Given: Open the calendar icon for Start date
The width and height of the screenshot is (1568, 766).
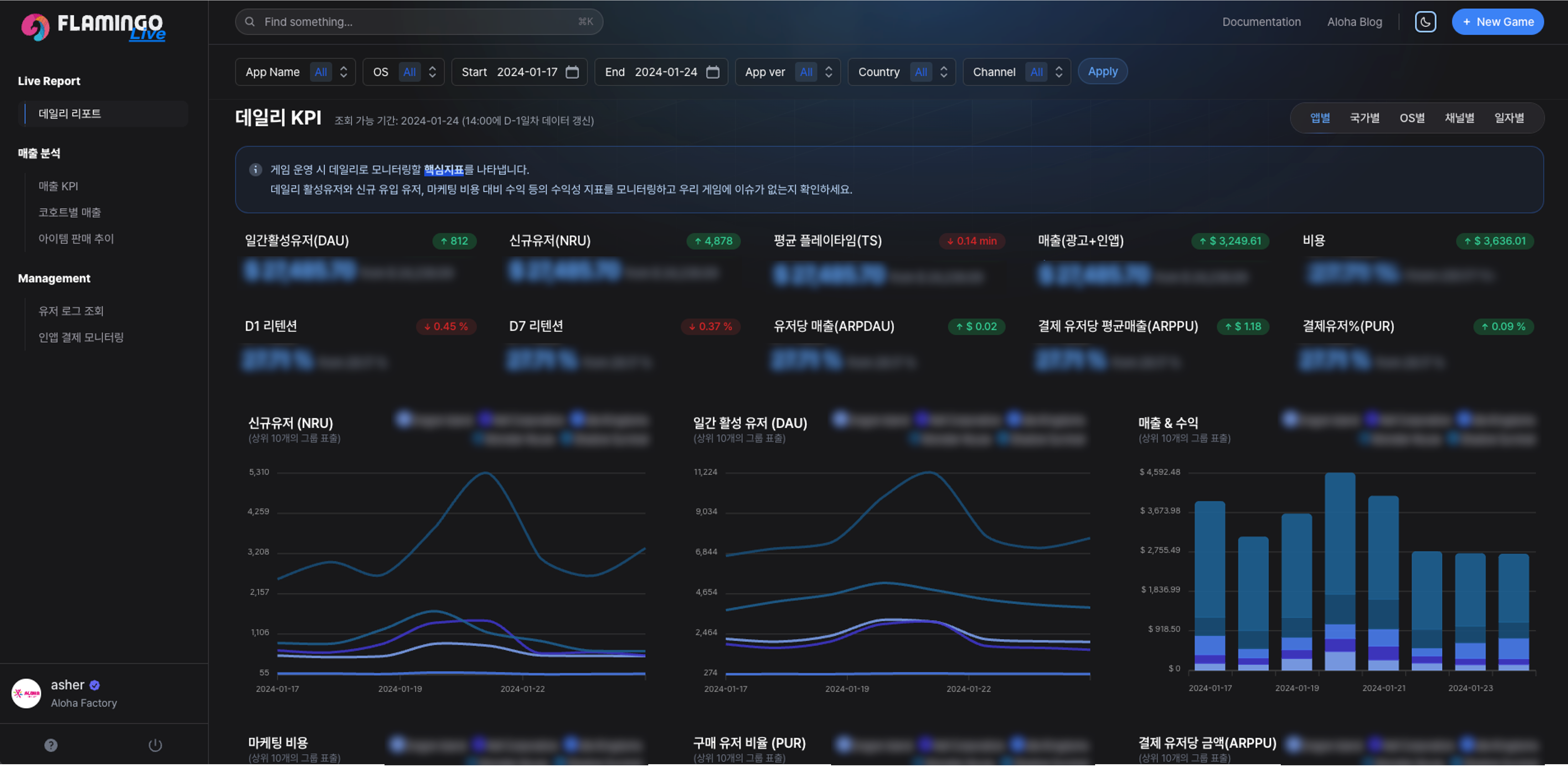Looking at the screenshot, I should tap(572, 71).
